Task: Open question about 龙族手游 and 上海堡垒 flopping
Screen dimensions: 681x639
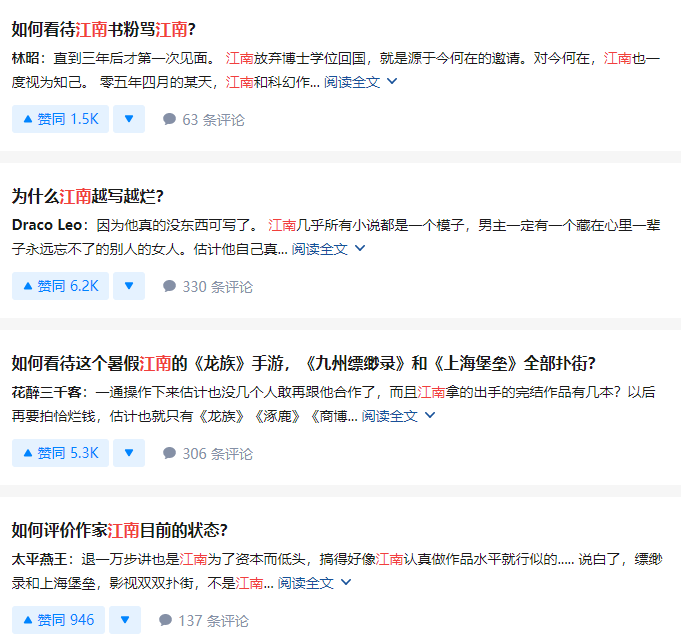Action: pyautogui.click(x=303, y=363)
